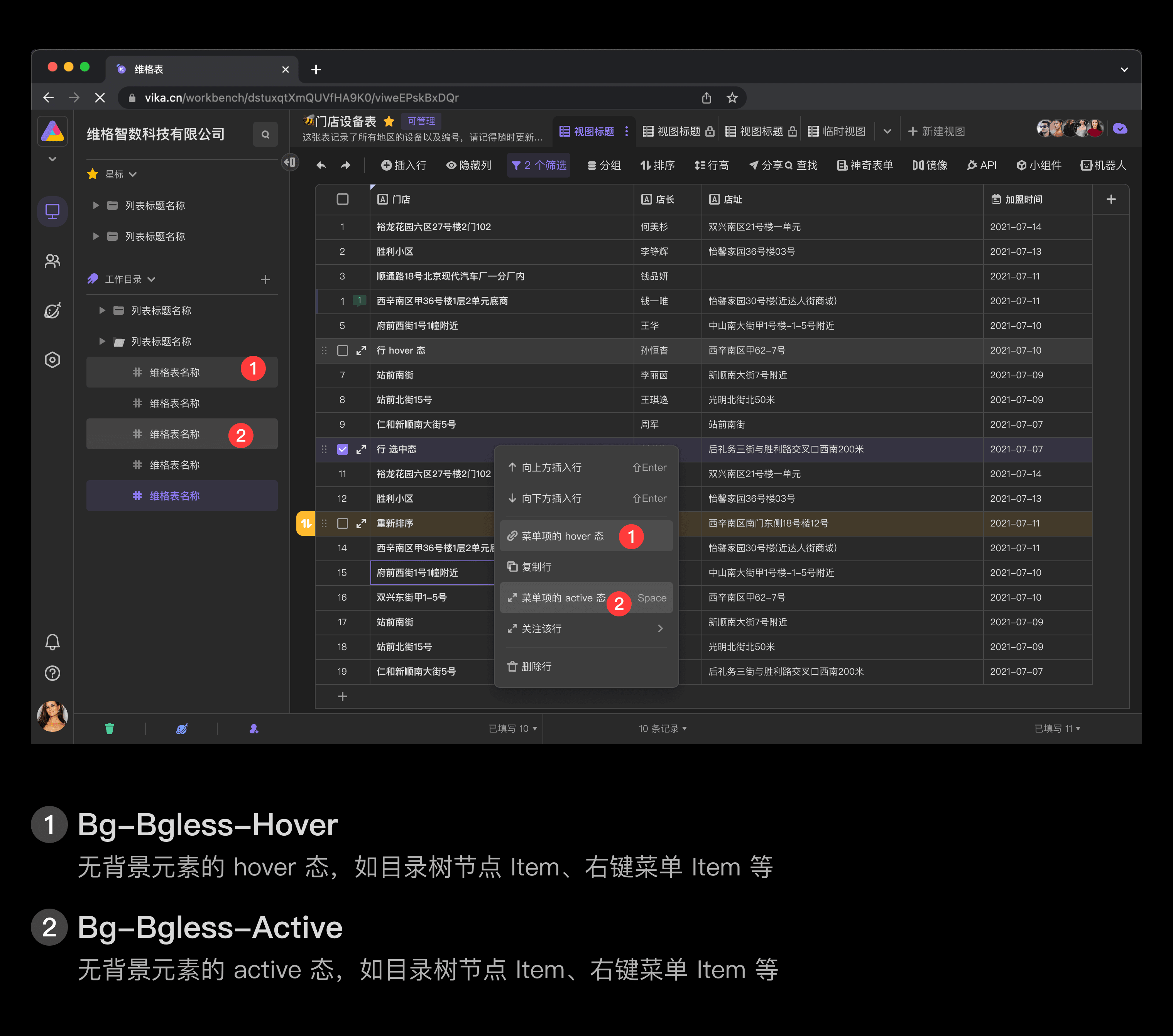Click the 分享 share button
Screen dimensions: 1173x1036
(766, 165)
